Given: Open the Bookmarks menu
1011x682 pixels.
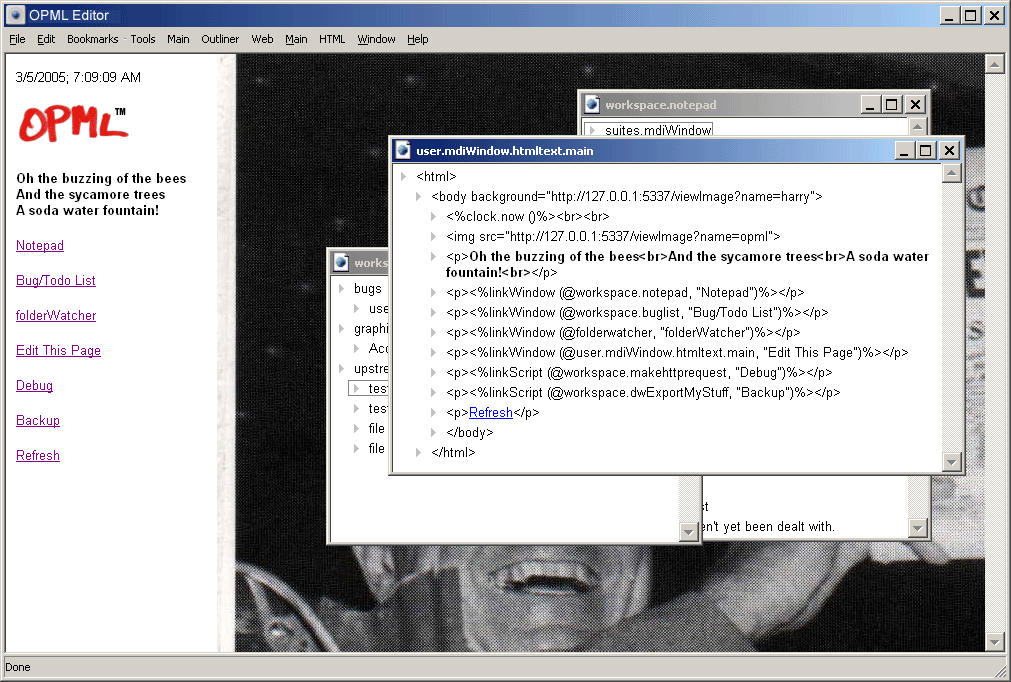Looking at the screenshot, I should pyautogui.click(x=92, y=39).
